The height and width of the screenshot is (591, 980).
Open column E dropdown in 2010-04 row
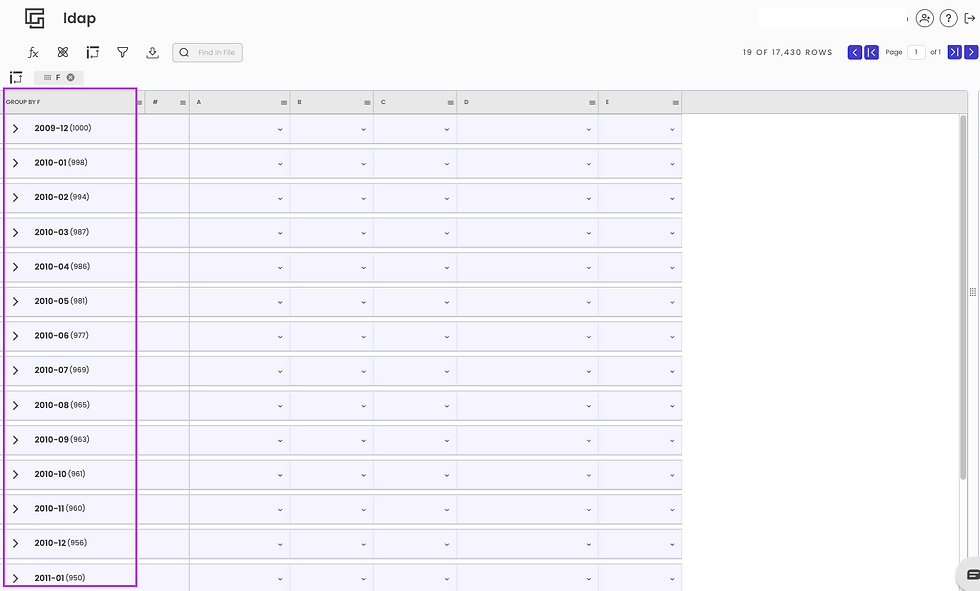tap(672, 267)
